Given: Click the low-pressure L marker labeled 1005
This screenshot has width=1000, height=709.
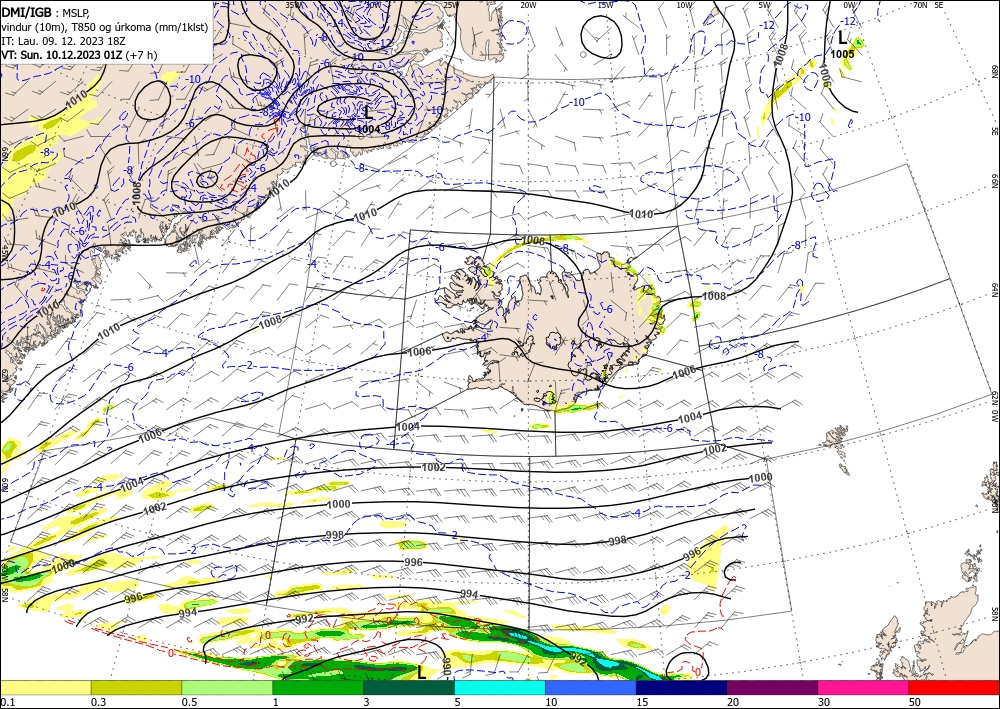Looking at the screenshot, I should tap(842, 38).
